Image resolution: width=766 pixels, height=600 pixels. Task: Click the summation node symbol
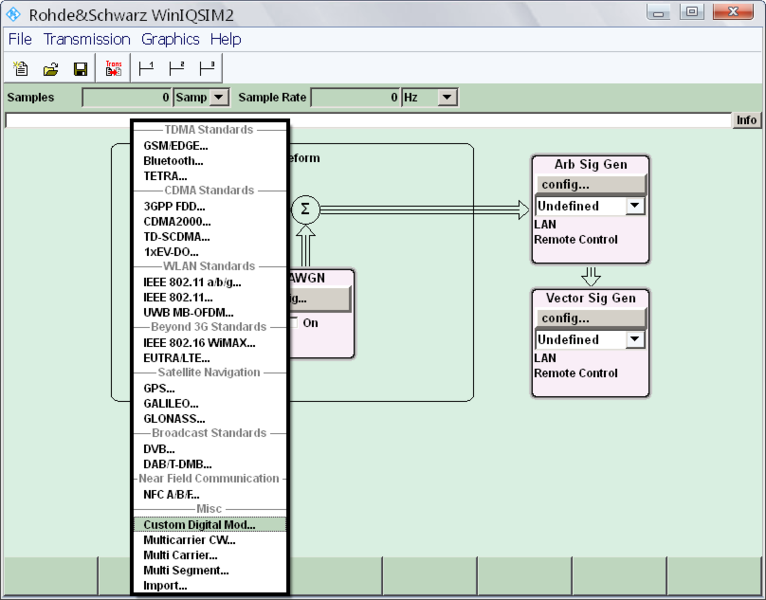(305, 210)
